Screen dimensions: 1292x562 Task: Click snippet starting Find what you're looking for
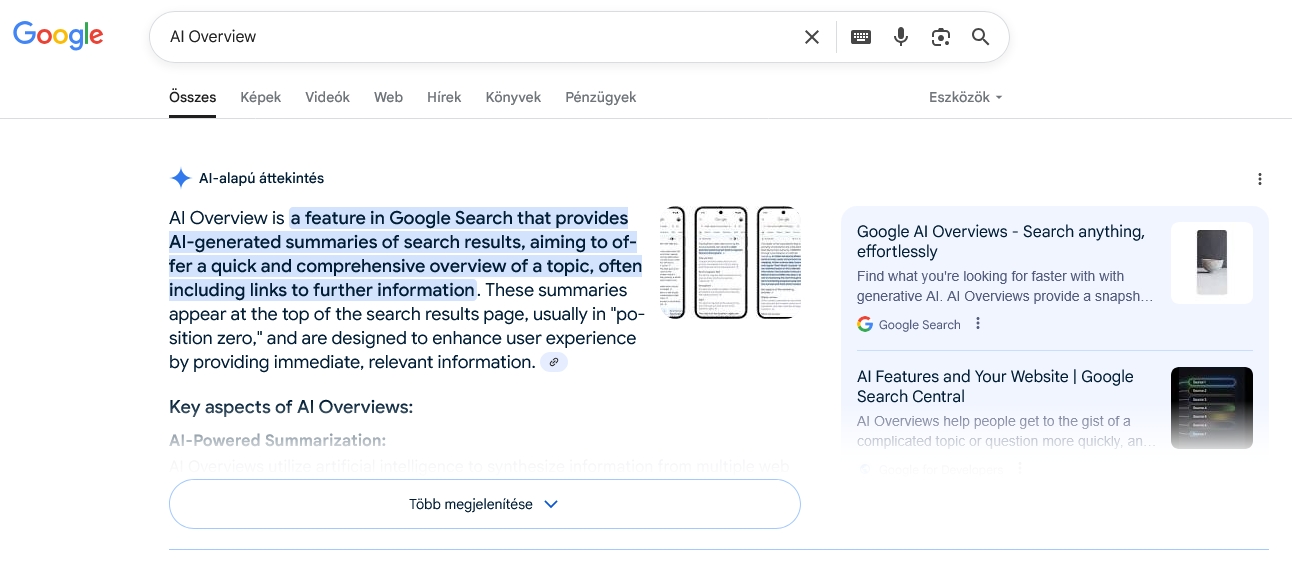(x=1005, y=286)
